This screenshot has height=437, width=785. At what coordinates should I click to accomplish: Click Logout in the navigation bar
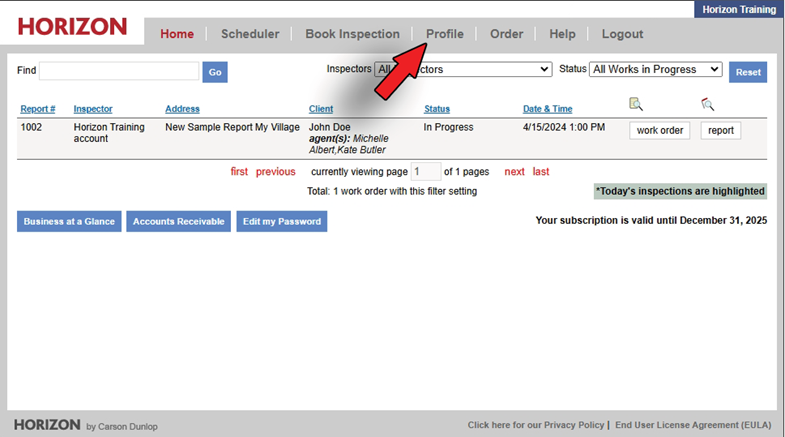coord(622,34)
